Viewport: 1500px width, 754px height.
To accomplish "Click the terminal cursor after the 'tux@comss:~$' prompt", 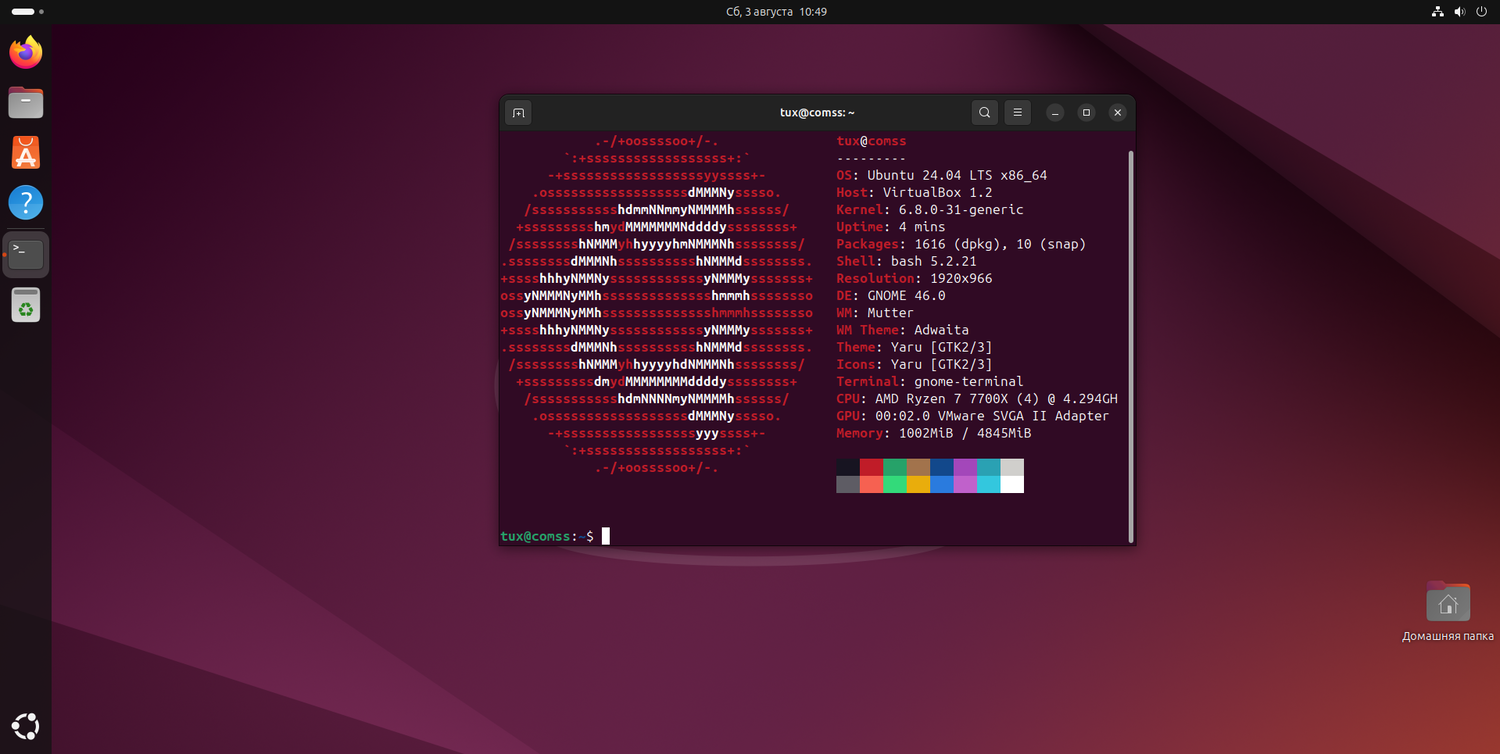I will (606, 536).
